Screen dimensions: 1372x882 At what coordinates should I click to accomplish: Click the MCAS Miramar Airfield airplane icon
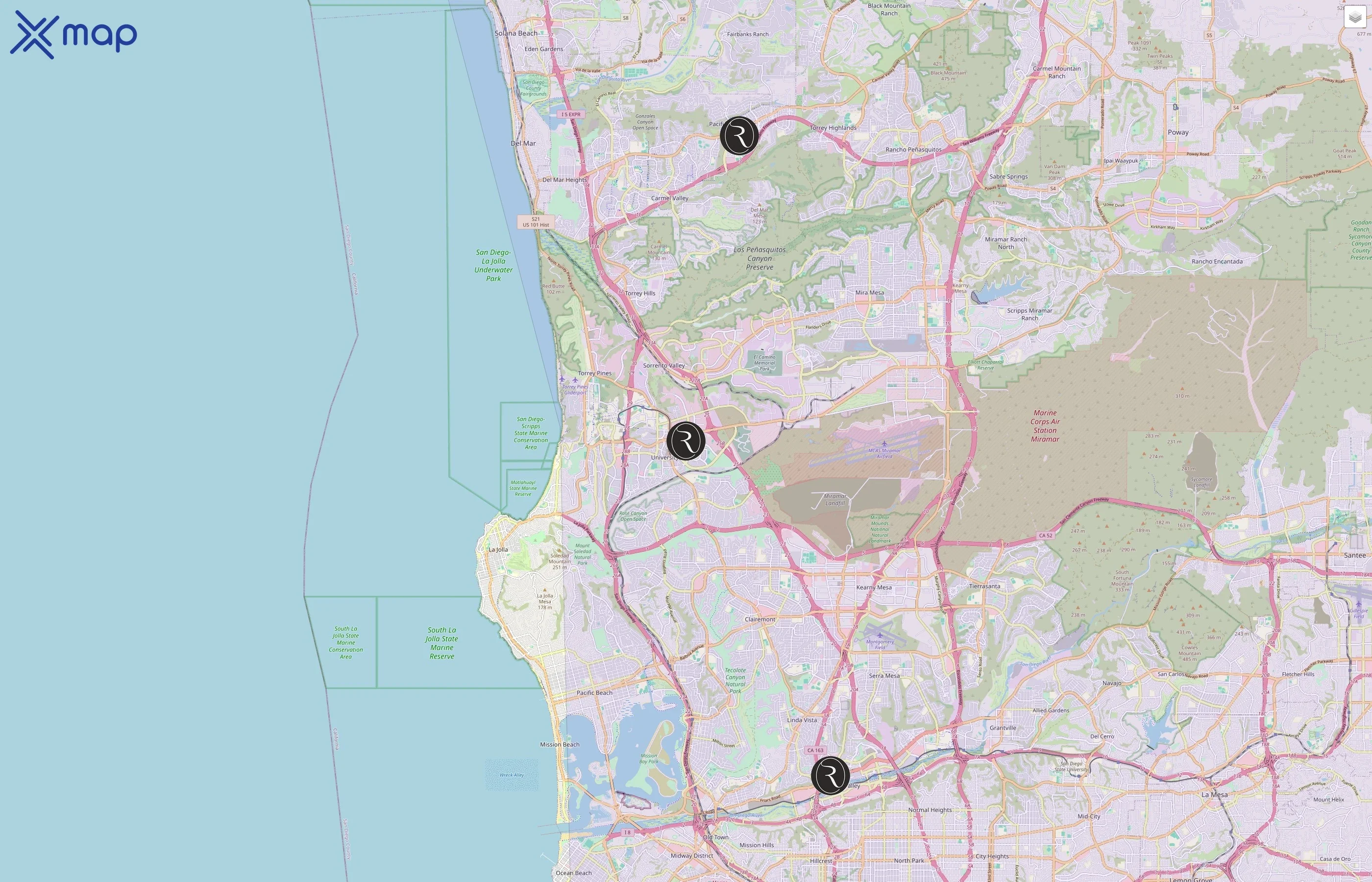coord(884,444)
